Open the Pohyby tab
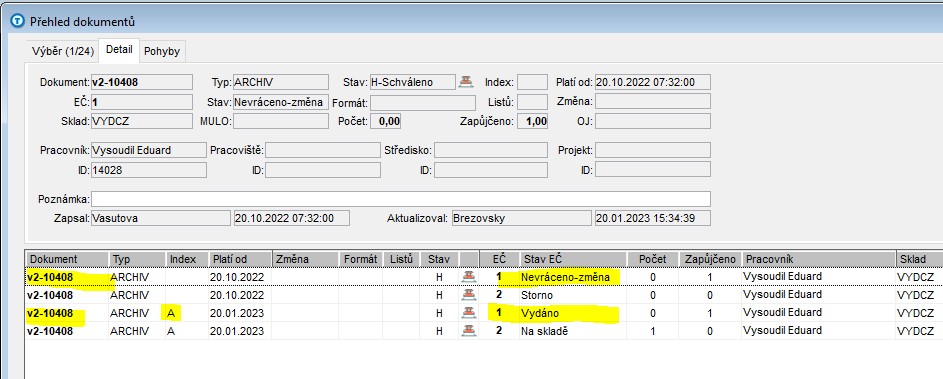This screenshot has height=379, width=943. [162, 51]
